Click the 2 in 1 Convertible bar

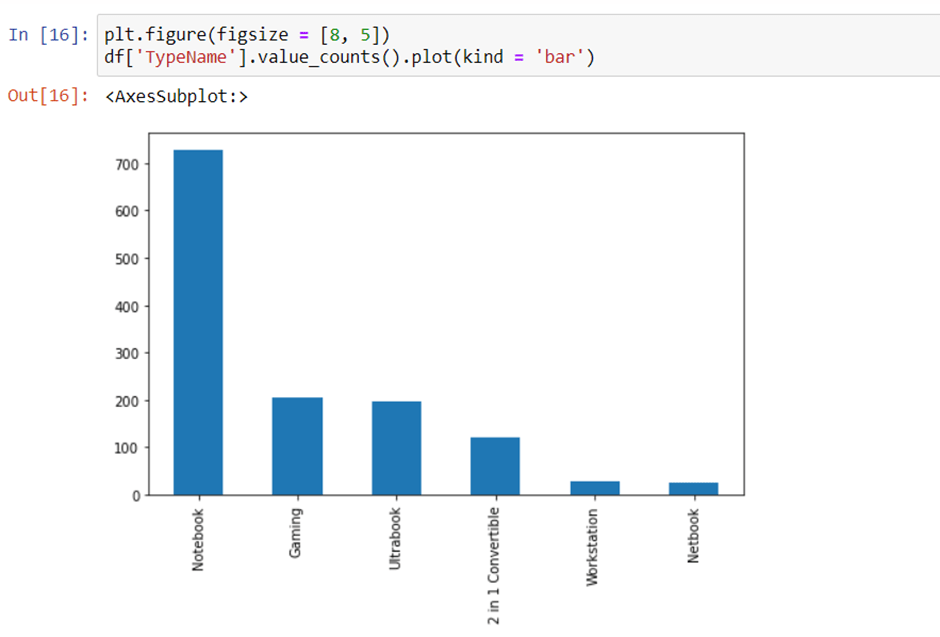pyautogui.click(x=495, y=466)
